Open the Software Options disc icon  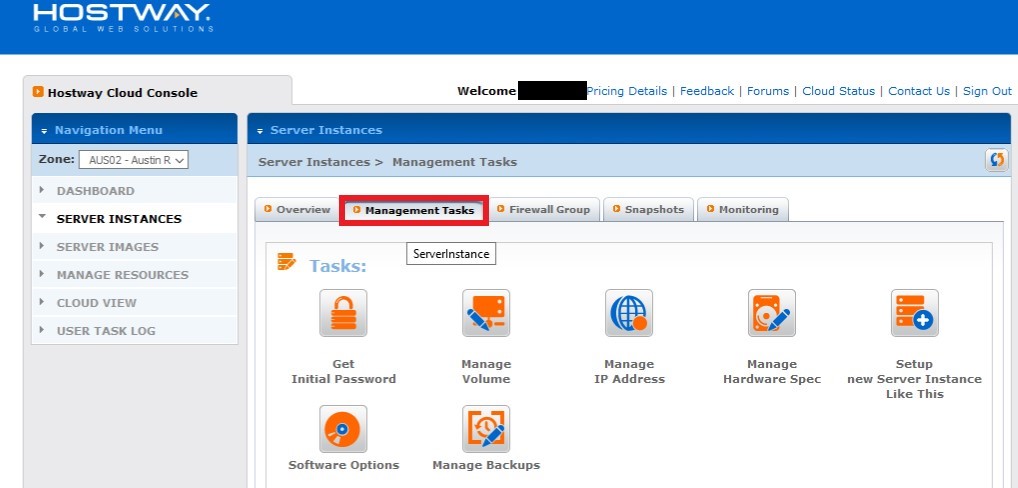tap(343, 429)
